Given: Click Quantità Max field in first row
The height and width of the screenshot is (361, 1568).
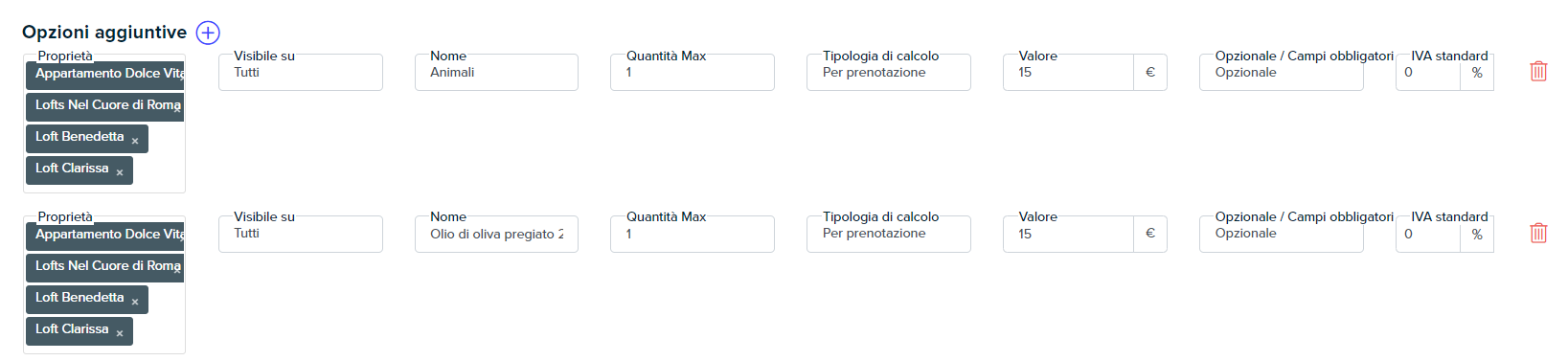Looking at the screenshot, I should (x=693, y=73).
